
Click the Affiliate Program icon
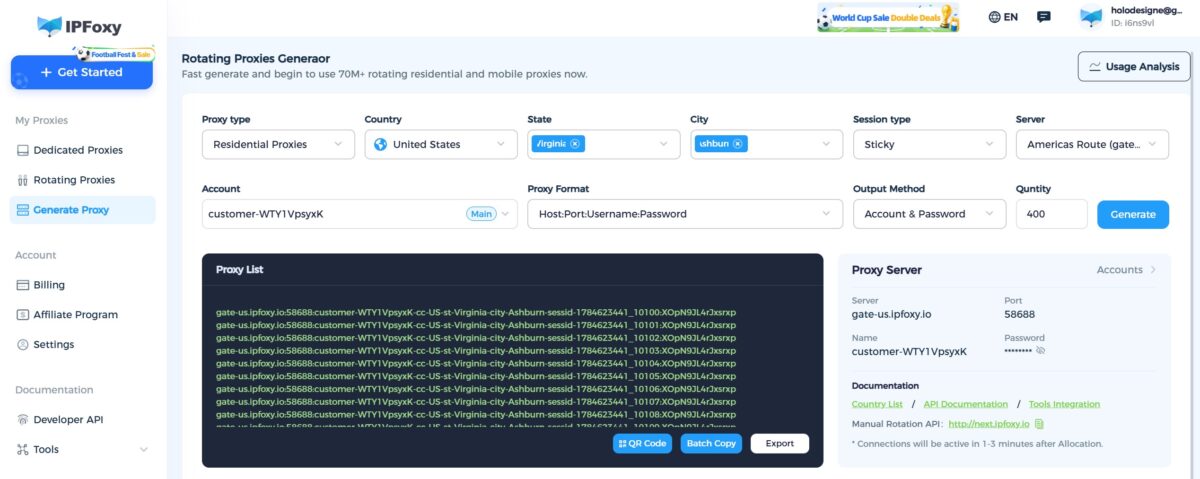tap(24, 314)
